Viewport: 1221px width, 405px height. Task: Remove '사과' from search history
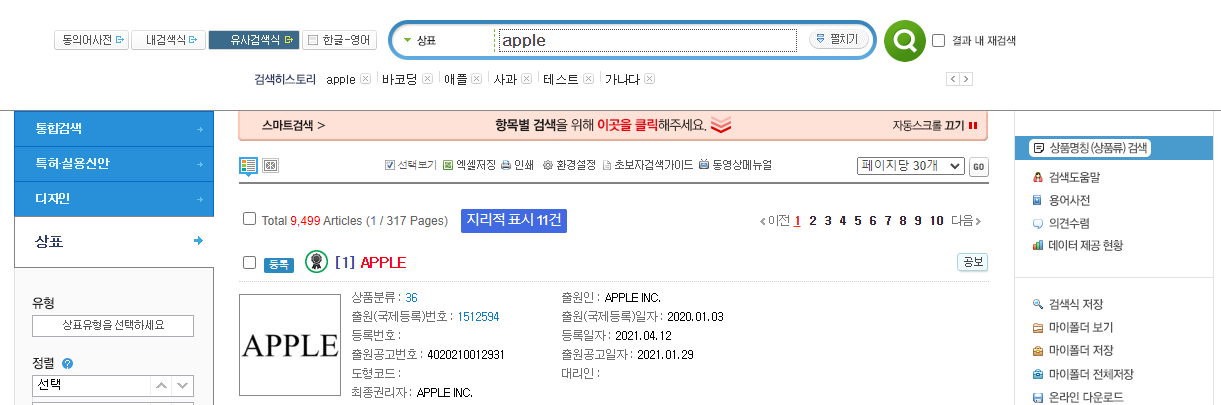point(525,79)
